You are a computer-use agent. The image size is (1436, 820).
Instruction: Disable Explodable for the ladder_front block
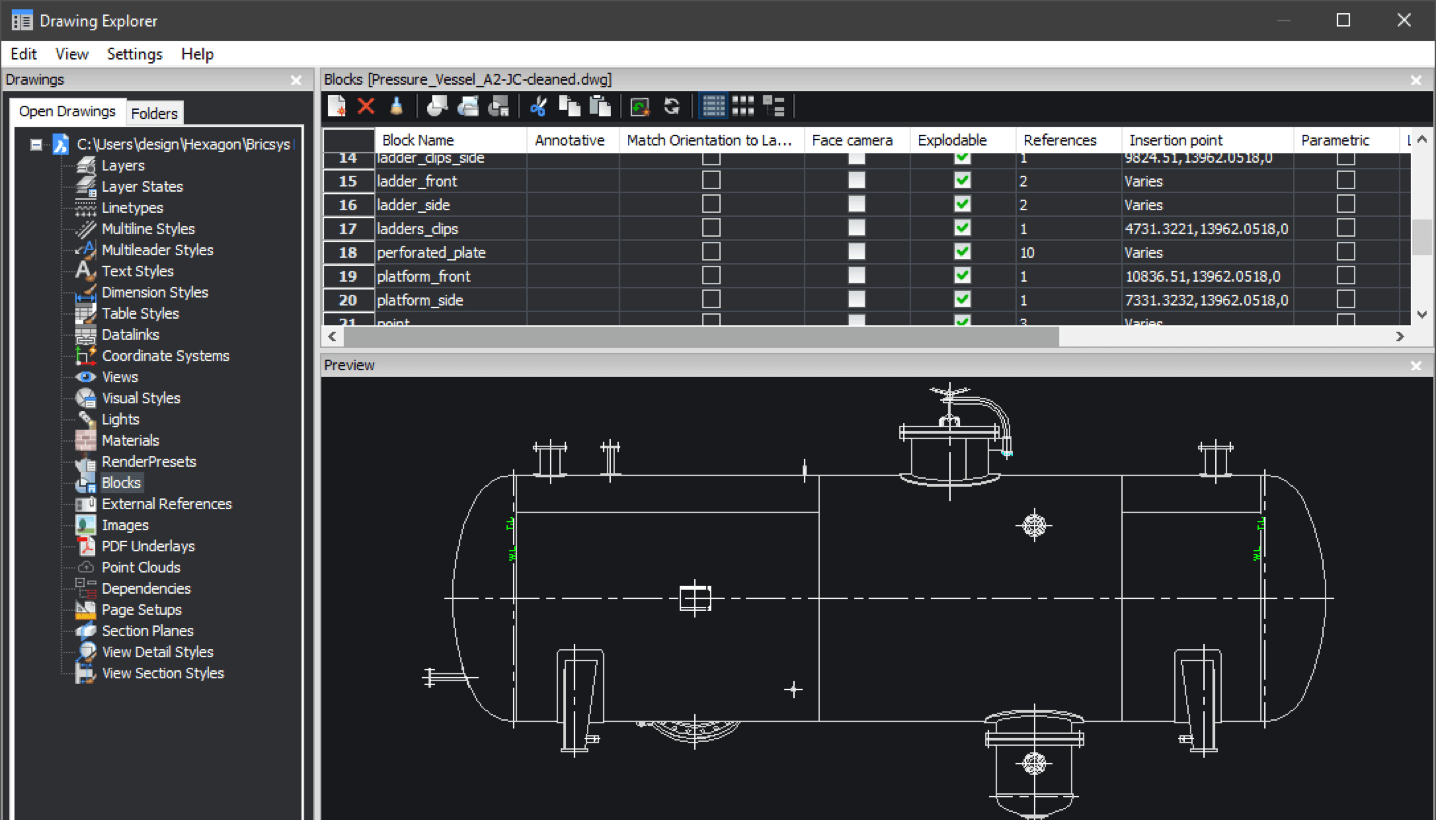click(x=961, y=181)
